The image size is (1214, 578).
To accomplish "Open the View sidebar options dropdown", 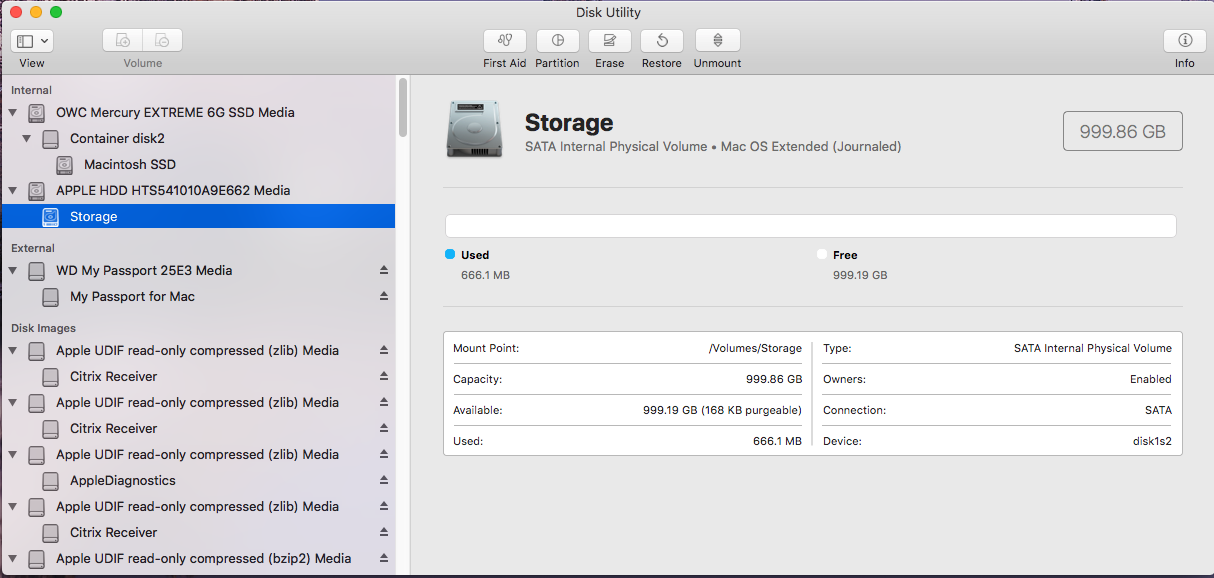I will (x=32, y=41).
